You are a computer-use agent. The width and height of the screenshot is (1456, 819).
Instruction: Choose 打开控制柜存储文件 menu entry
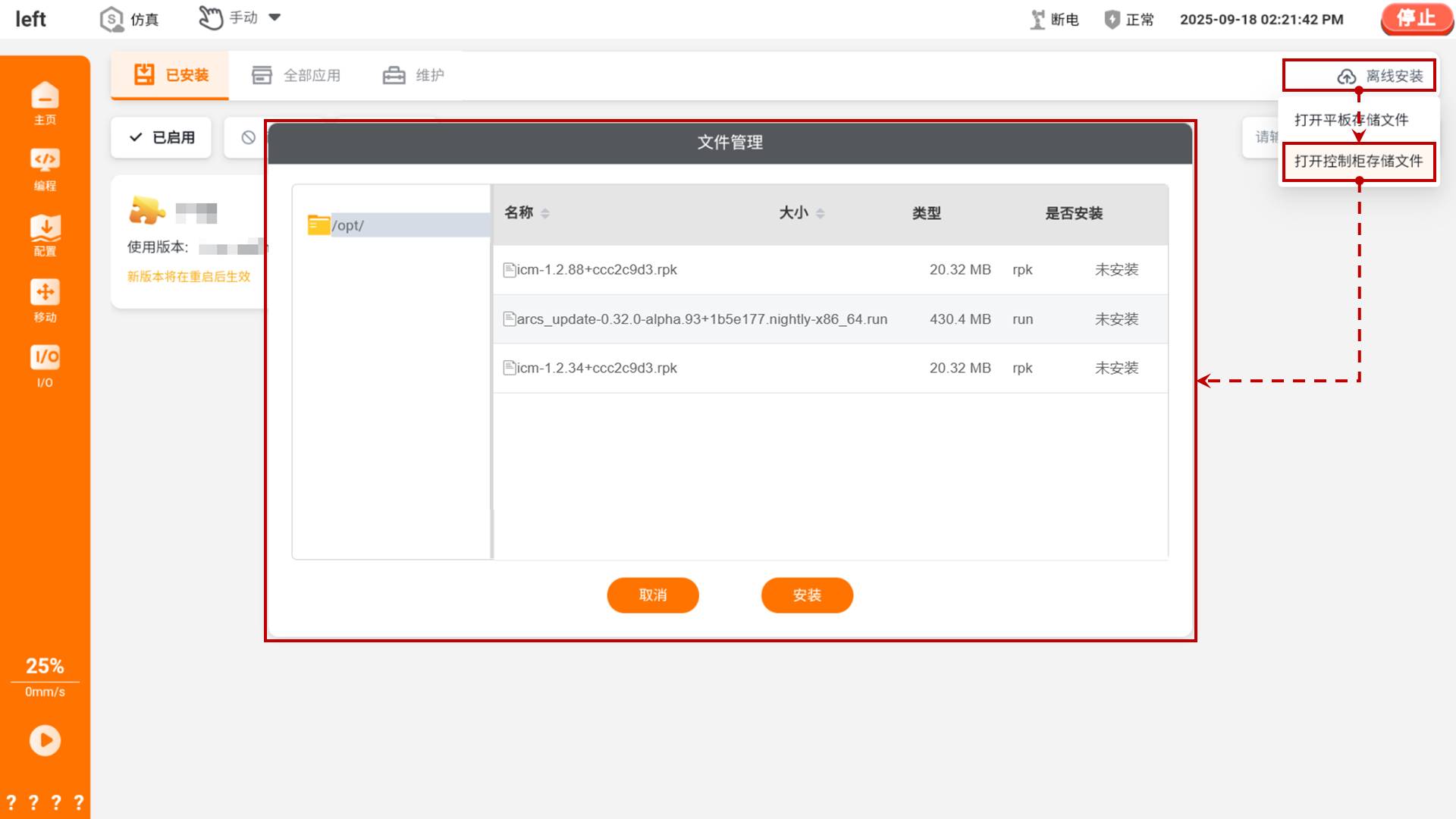(x=1358, y=162)
